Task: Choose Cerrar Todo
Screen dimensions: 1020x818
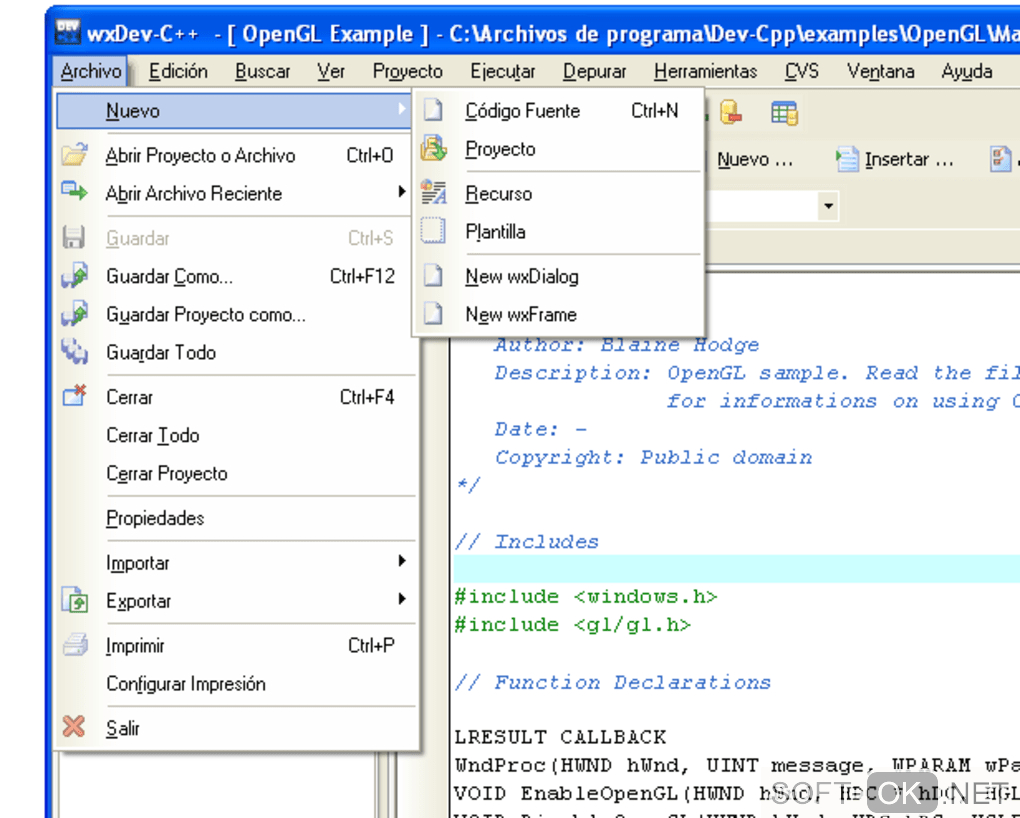Action: (234, 435)
